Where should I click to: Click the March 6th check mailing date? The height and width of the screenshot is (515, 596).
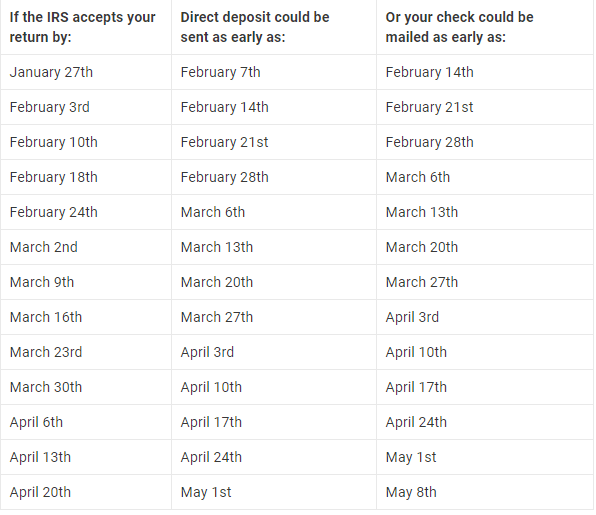point(418,177)
